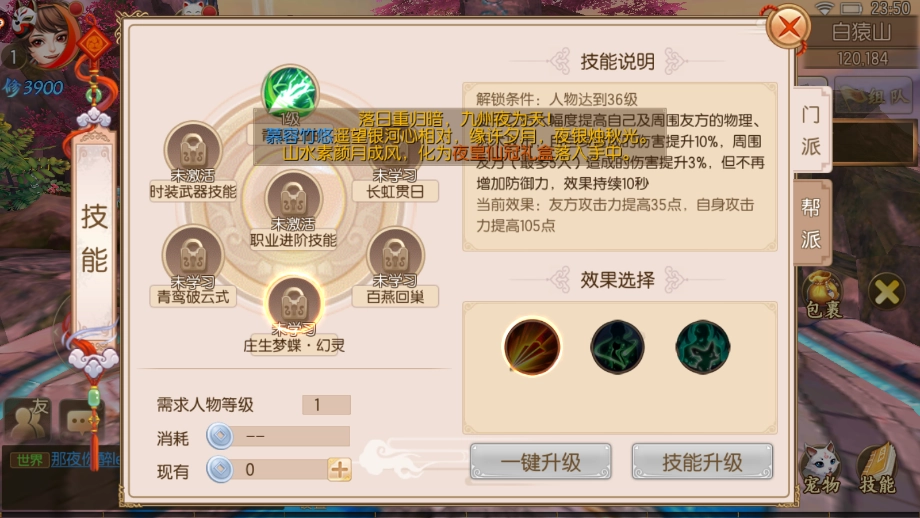Open the 包裹 bag icon

[822, 295]
